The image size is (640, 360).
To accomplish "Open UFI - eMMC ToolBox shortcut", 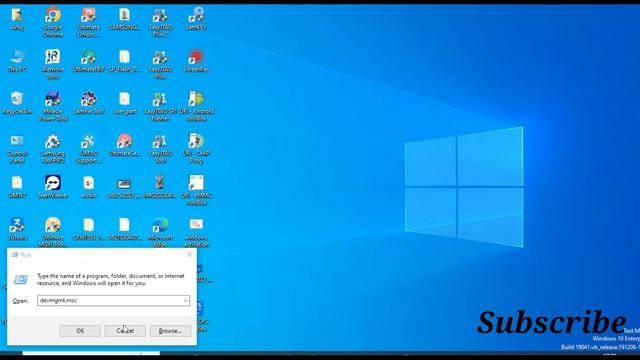I will [196, 191].
